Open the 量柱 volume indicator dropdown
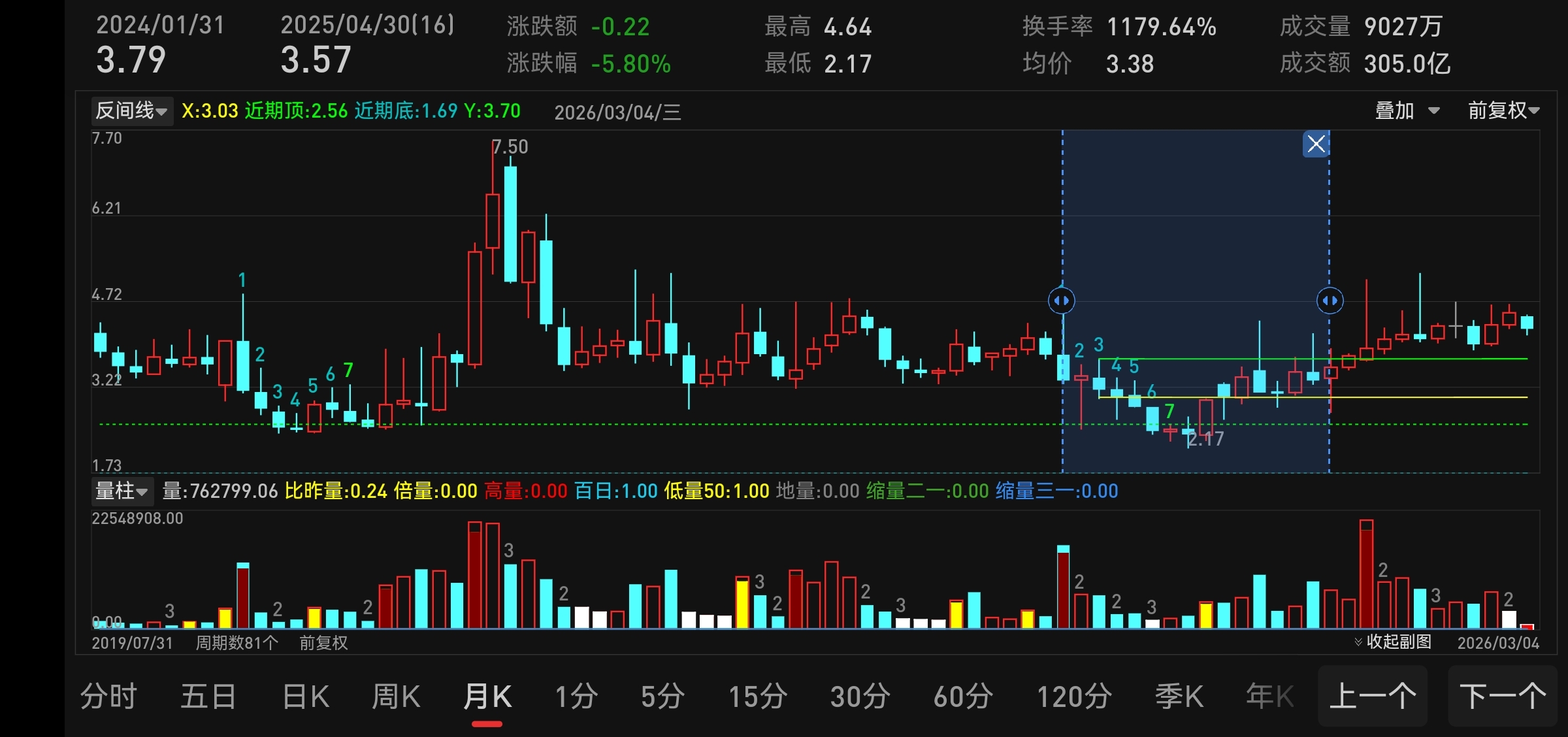Image resolution: width=1568 pixels, height=737 pixels. pos(122,491)
